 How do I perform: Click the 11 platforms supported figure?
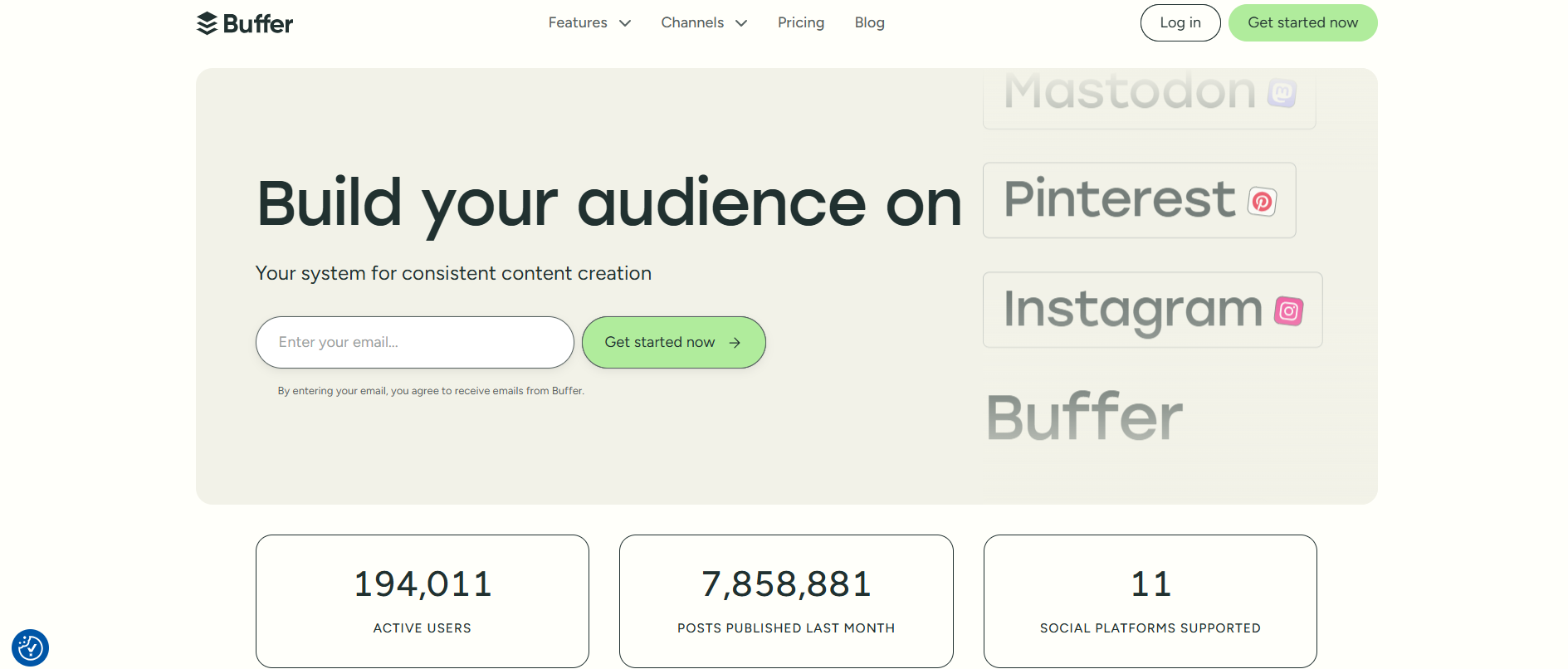[1150, 584]
